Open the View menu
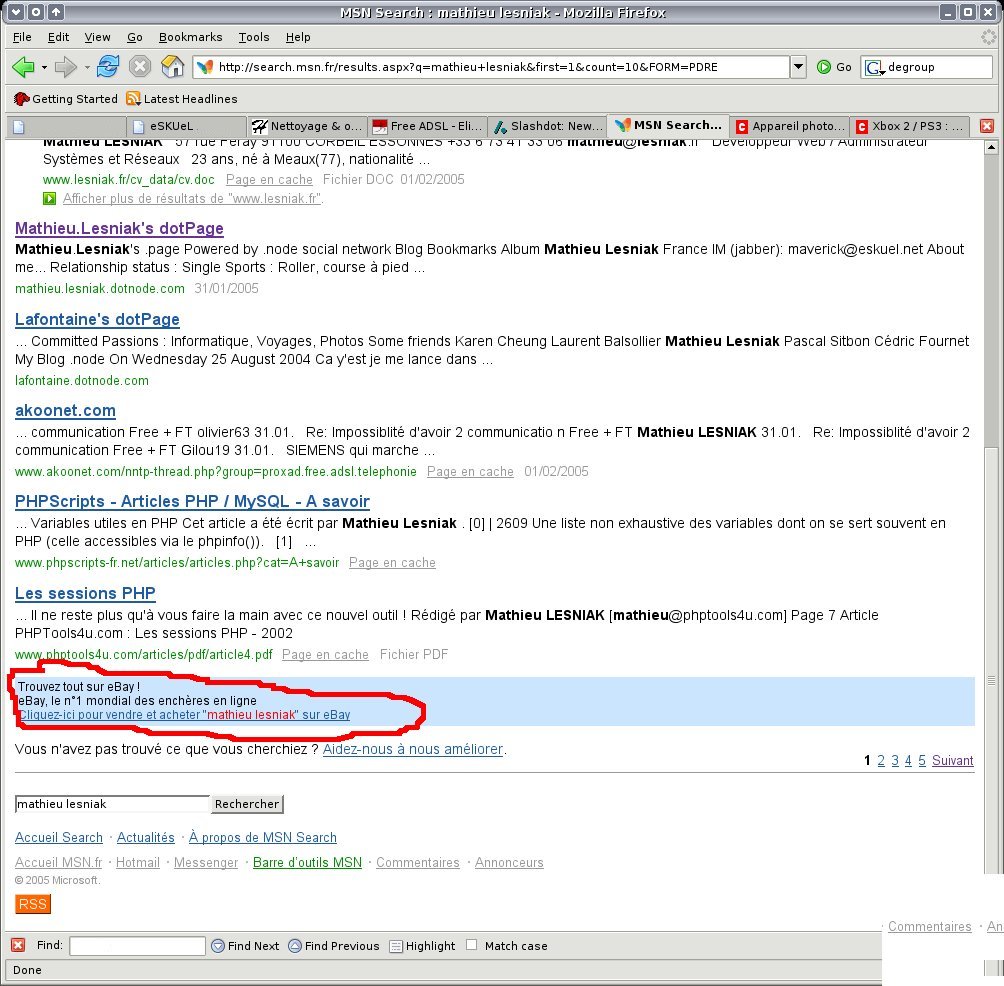The width and height of the screenshot is (1004, 986). (x=97, y=37)
